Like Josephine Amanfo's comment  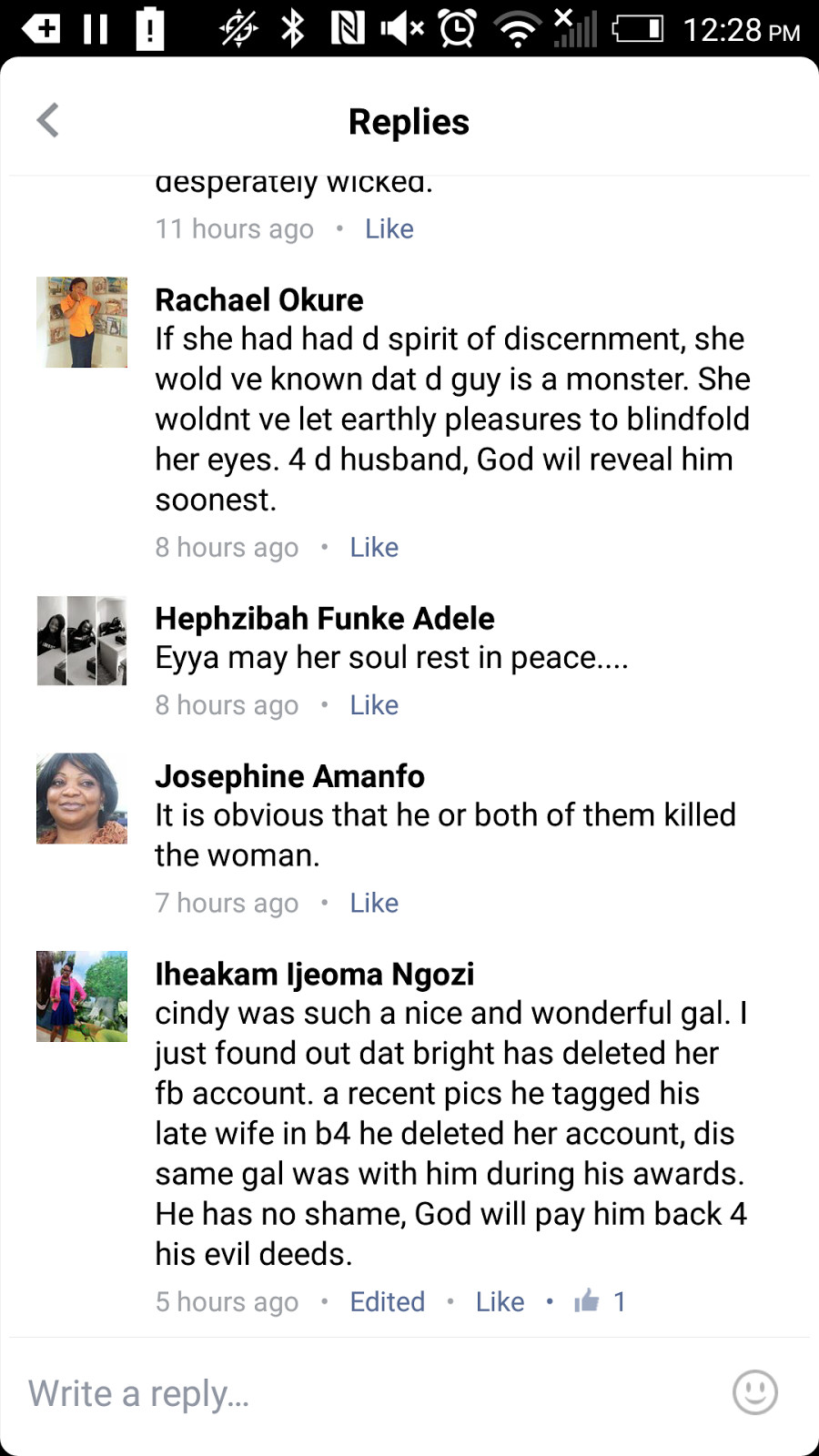pos(374,903)
